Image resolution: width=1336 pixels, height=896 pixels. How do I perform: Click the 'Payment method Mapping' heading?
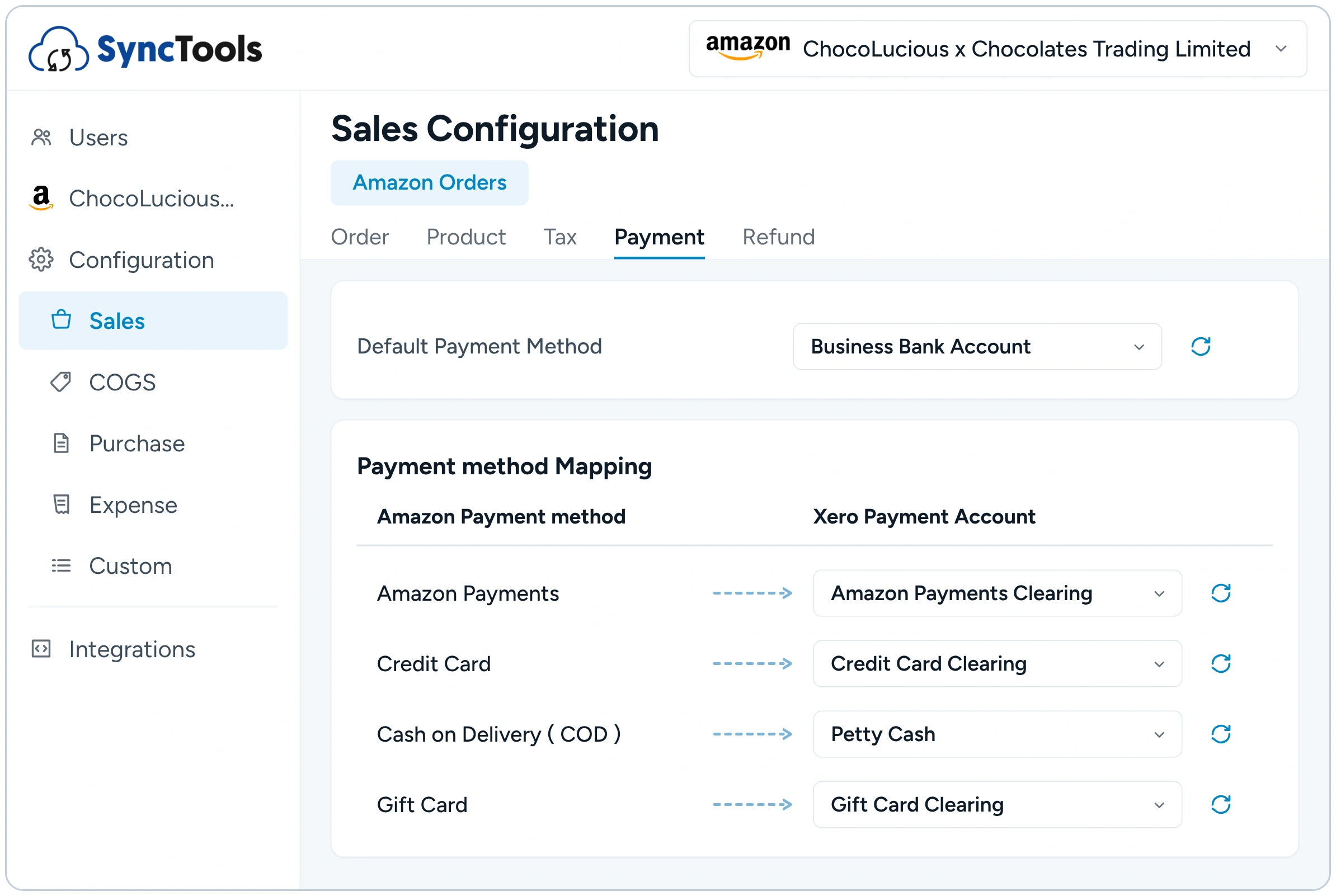coord(504,467)
